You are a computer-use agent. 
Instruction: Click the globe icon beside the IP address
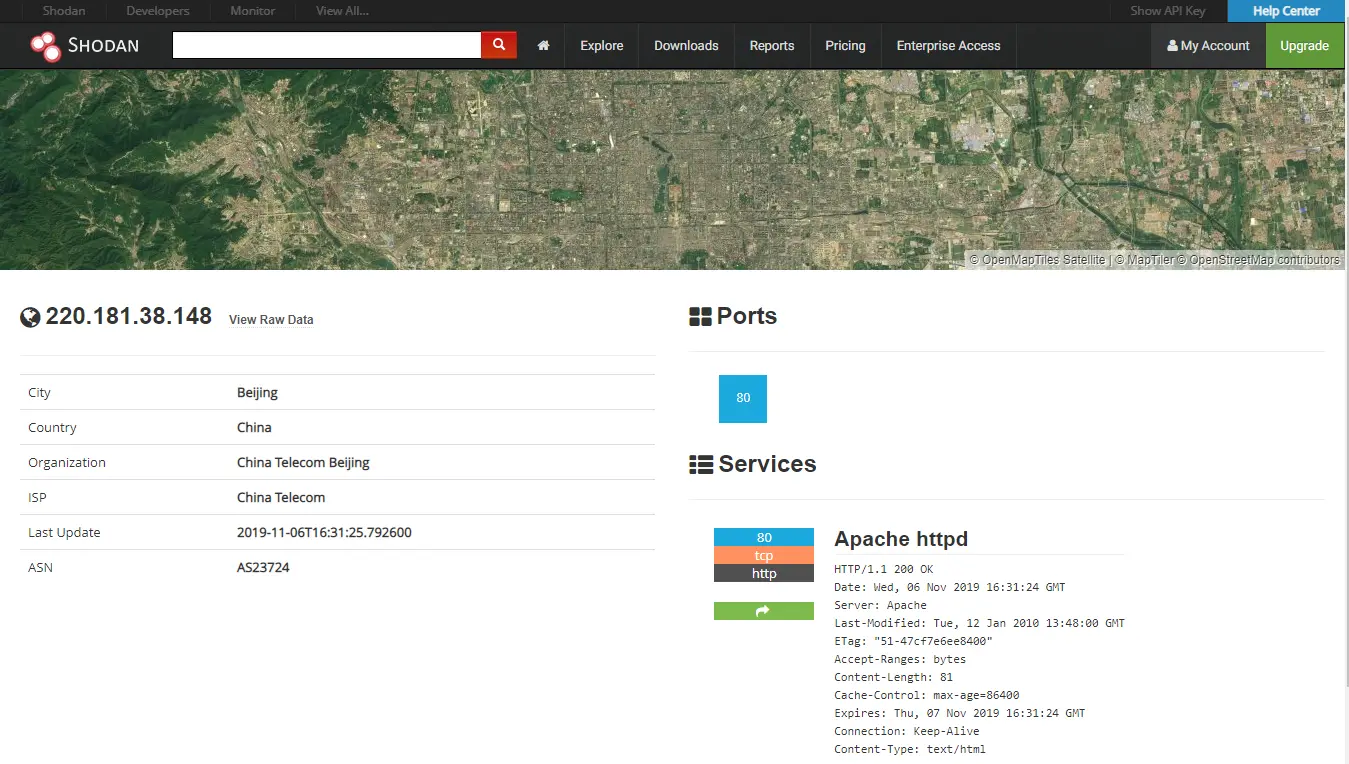coord(30,317)
